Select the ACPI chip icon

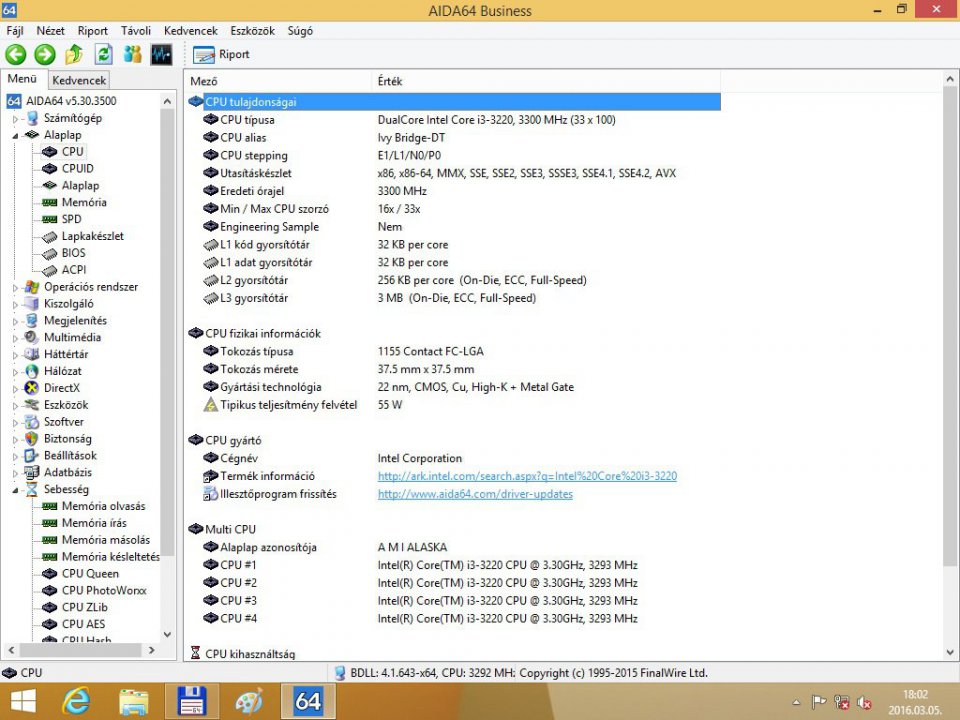(50, 270)
